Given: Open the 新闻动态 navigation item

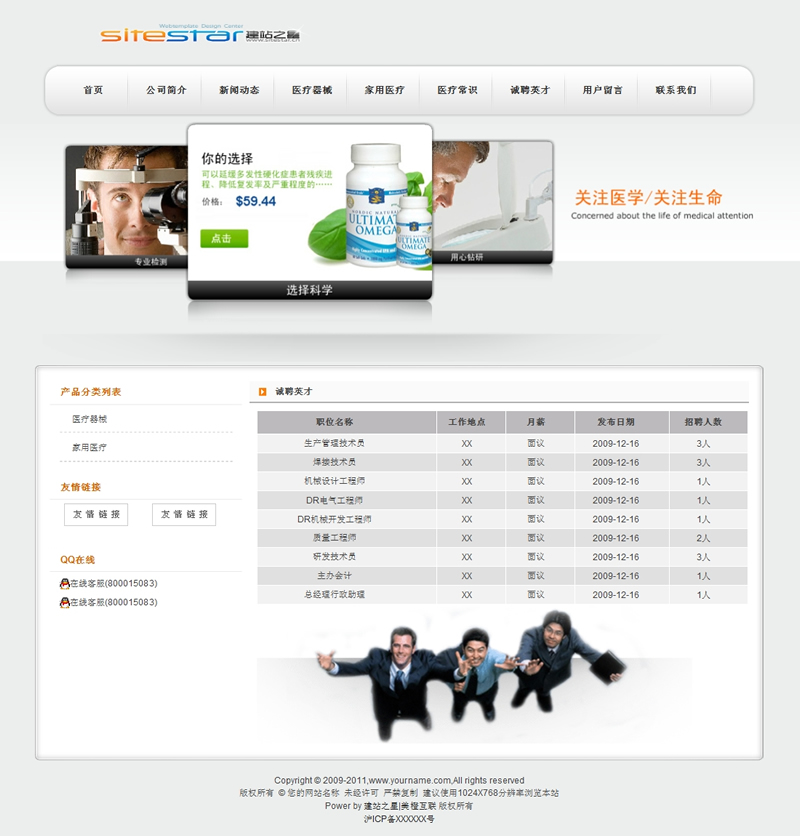Looking at the screenshot, I should tap(239, 90).
